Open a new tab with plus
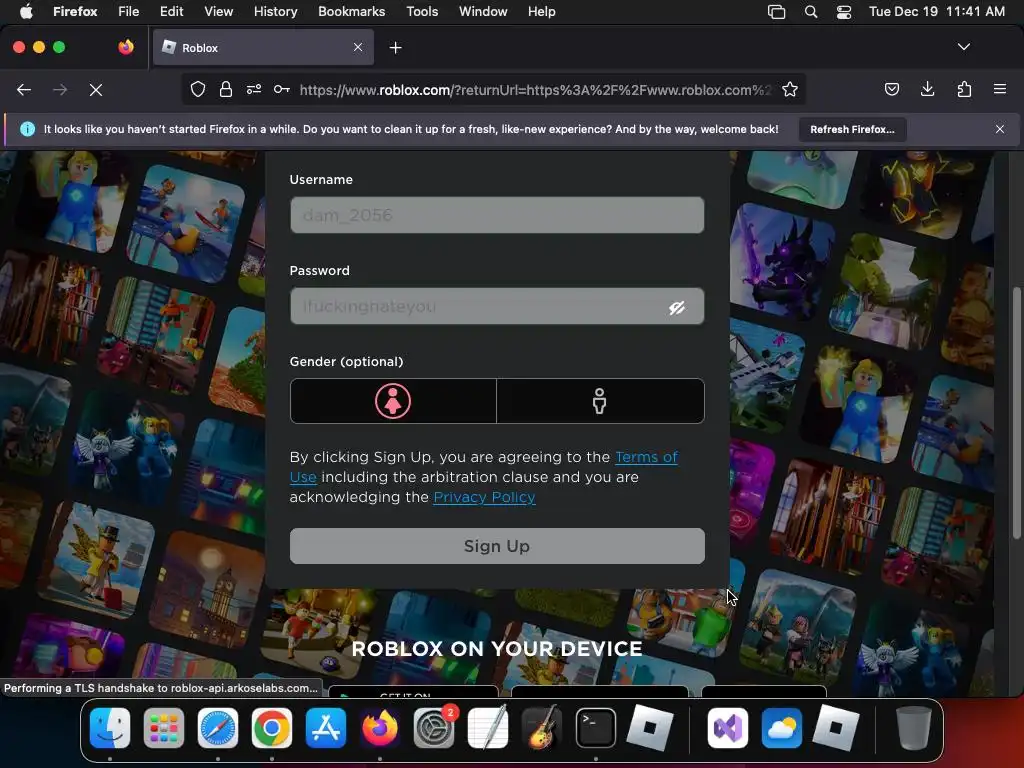 [395, 48]
